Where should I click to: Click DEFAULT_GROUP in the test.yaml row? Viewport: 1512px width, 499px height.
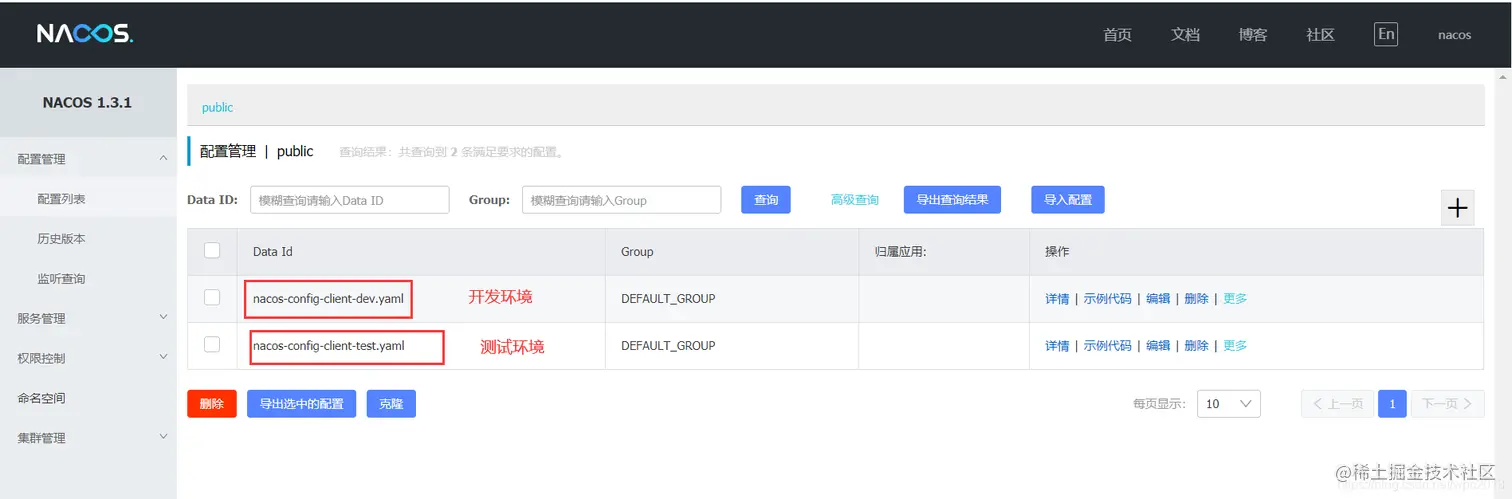(x=668, y=346)
